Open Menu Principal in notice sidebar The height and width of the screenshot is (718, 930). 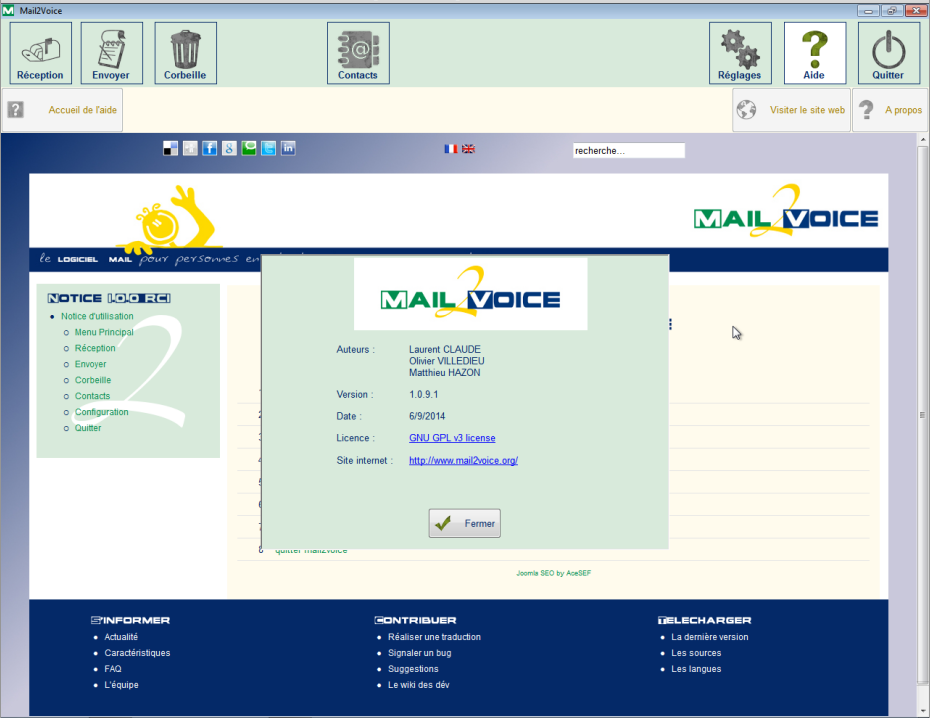coord(104,332)
